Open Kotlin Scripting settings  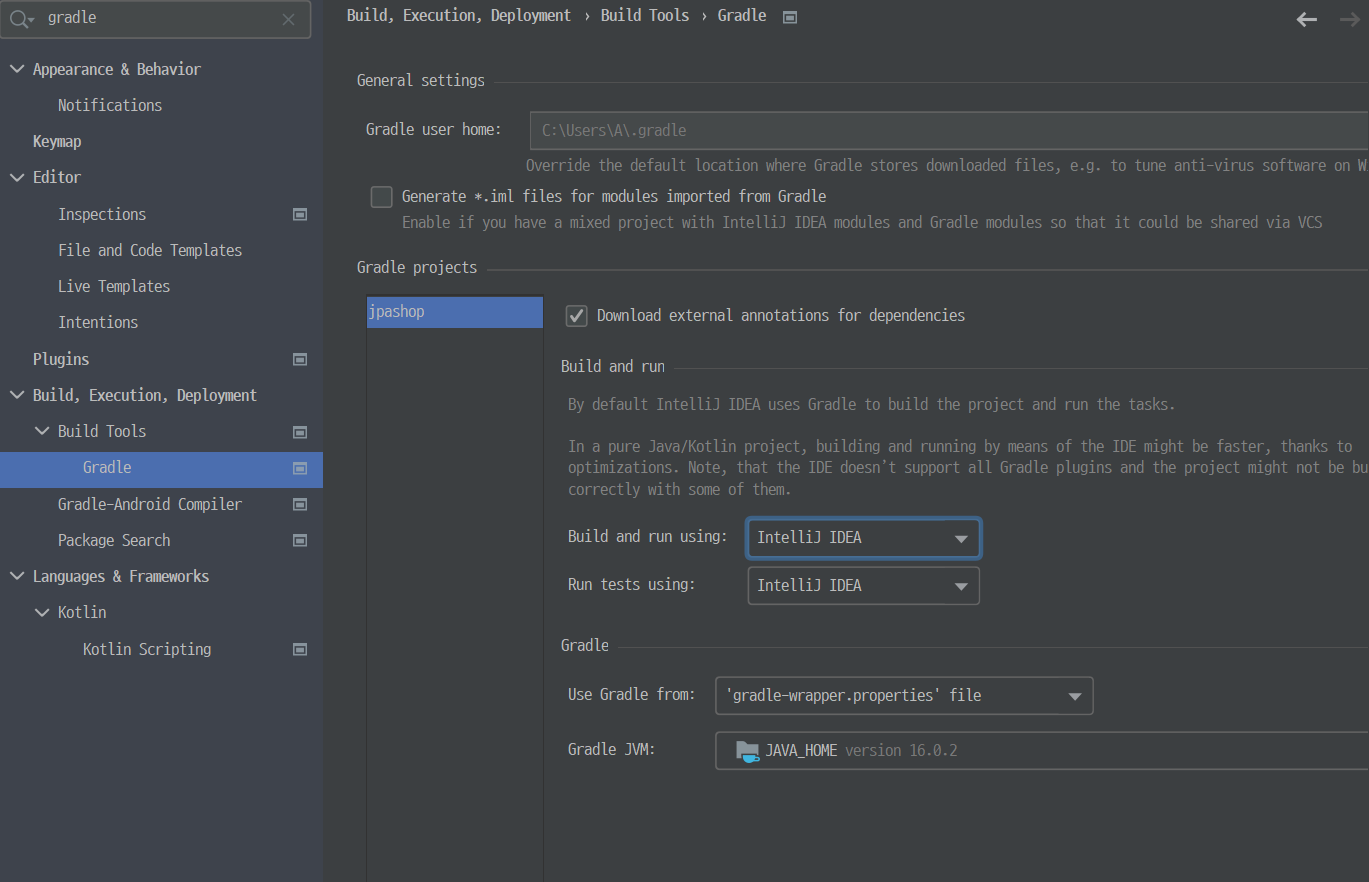pyautogui.click(x=147, y=649)
